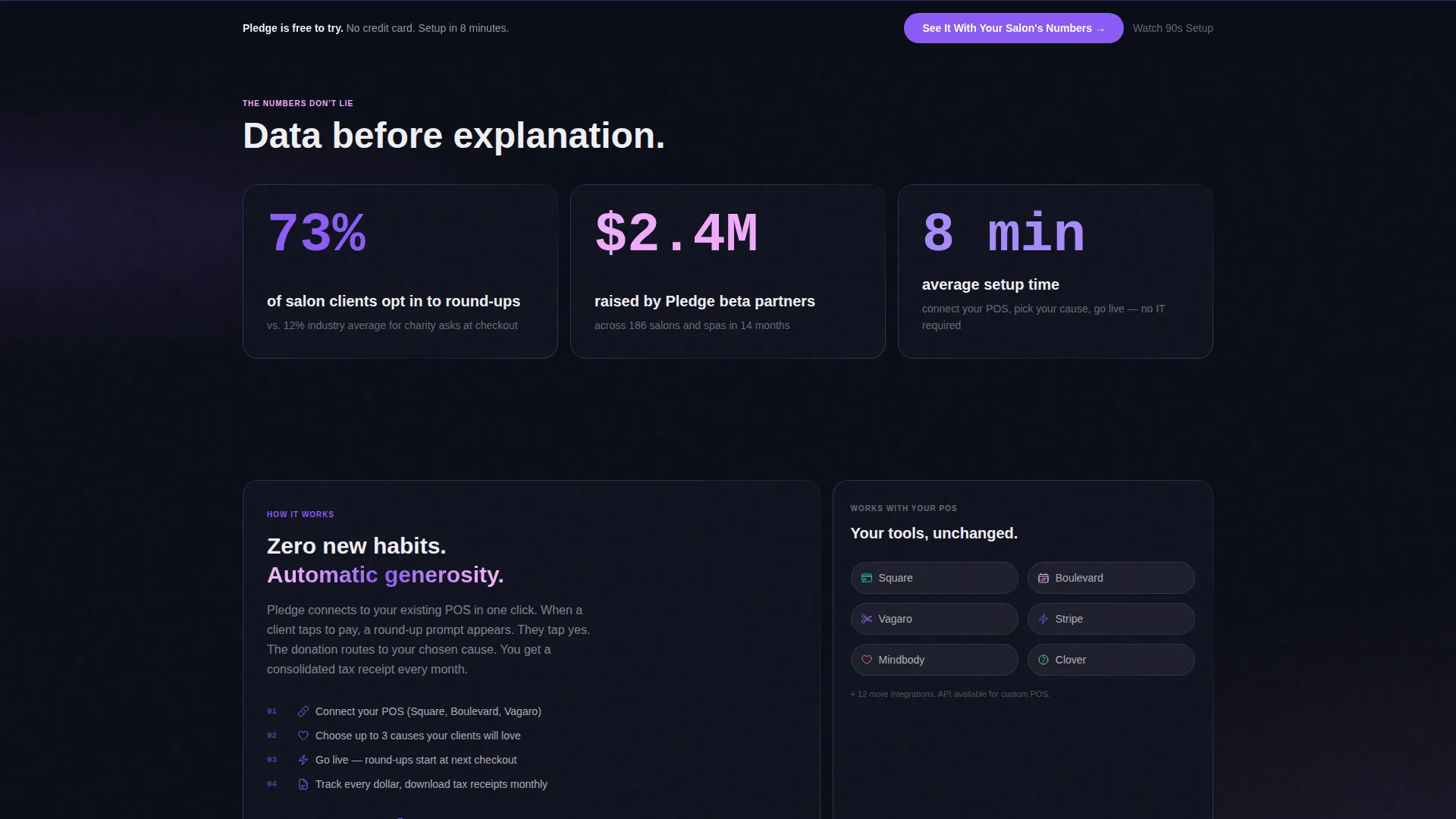Click the heart icon beside Choose up to 3 causes
This screenshot has height=819, width=1456.
tap(303, 736)
